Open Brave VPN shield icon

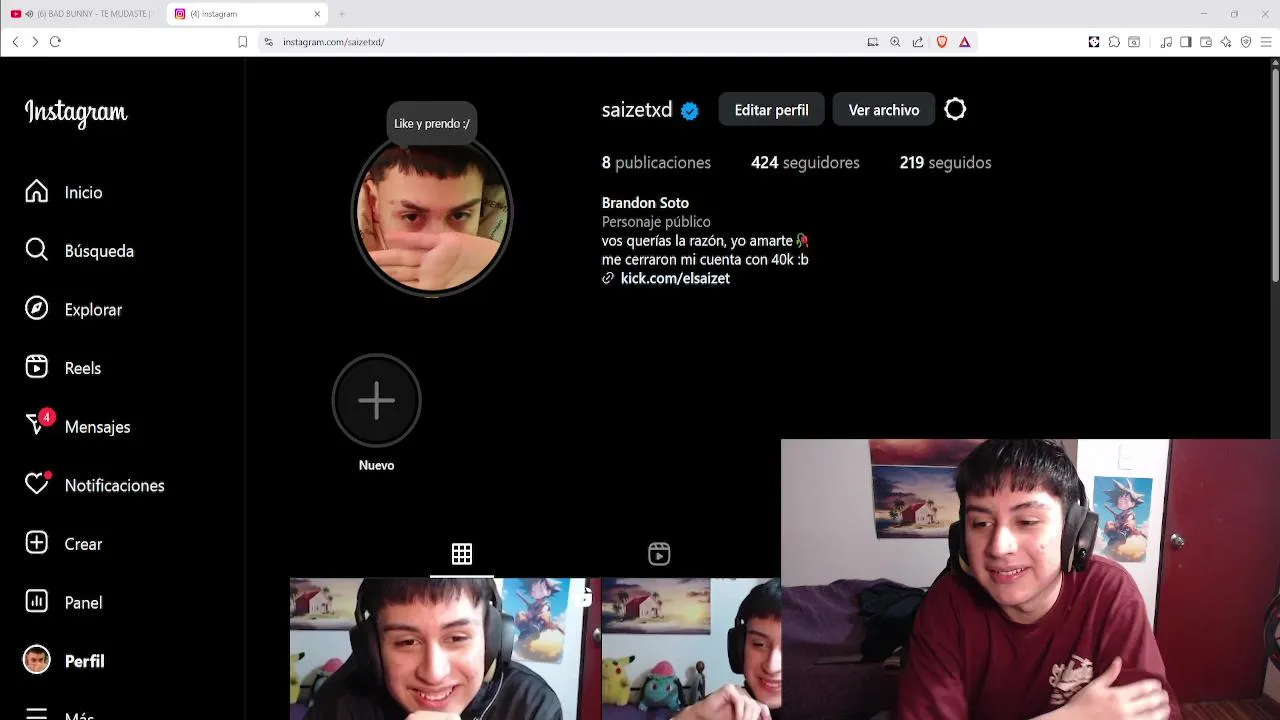pos(1246,42)
